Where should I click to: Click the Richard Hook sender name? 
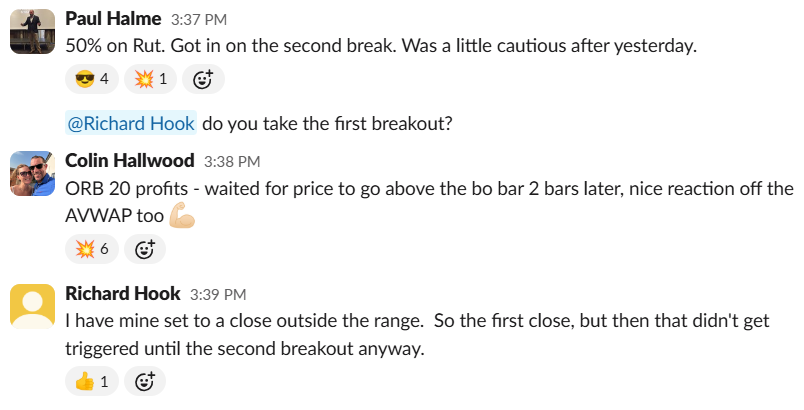pyautogui.click(x=122, y=293)
